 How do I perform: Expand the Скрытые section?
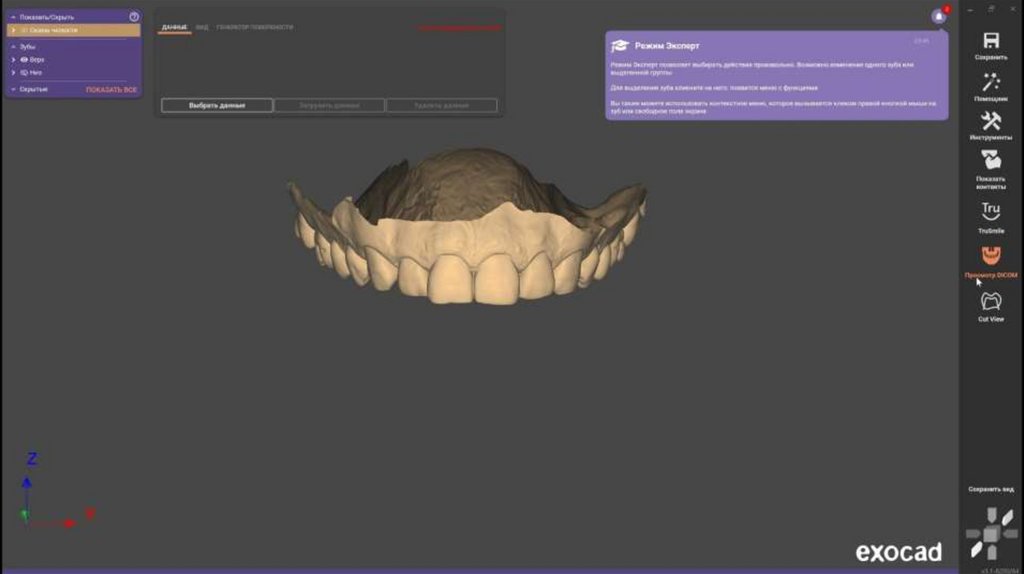click(14, 89)
